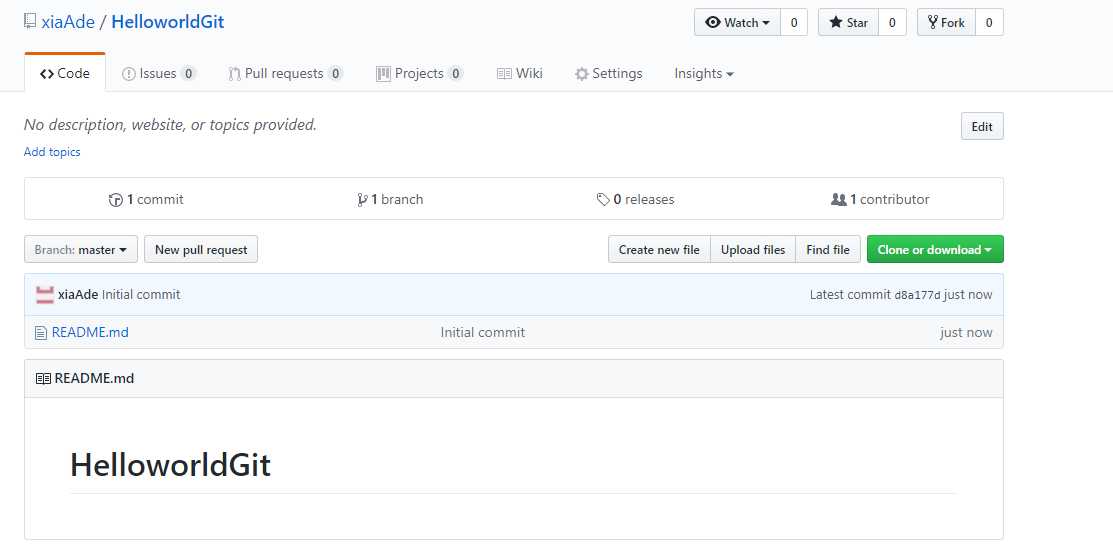This screenshot has height=553, width=1113.
Task: Click the fork count next to Fork
Action: click(989, 23)
